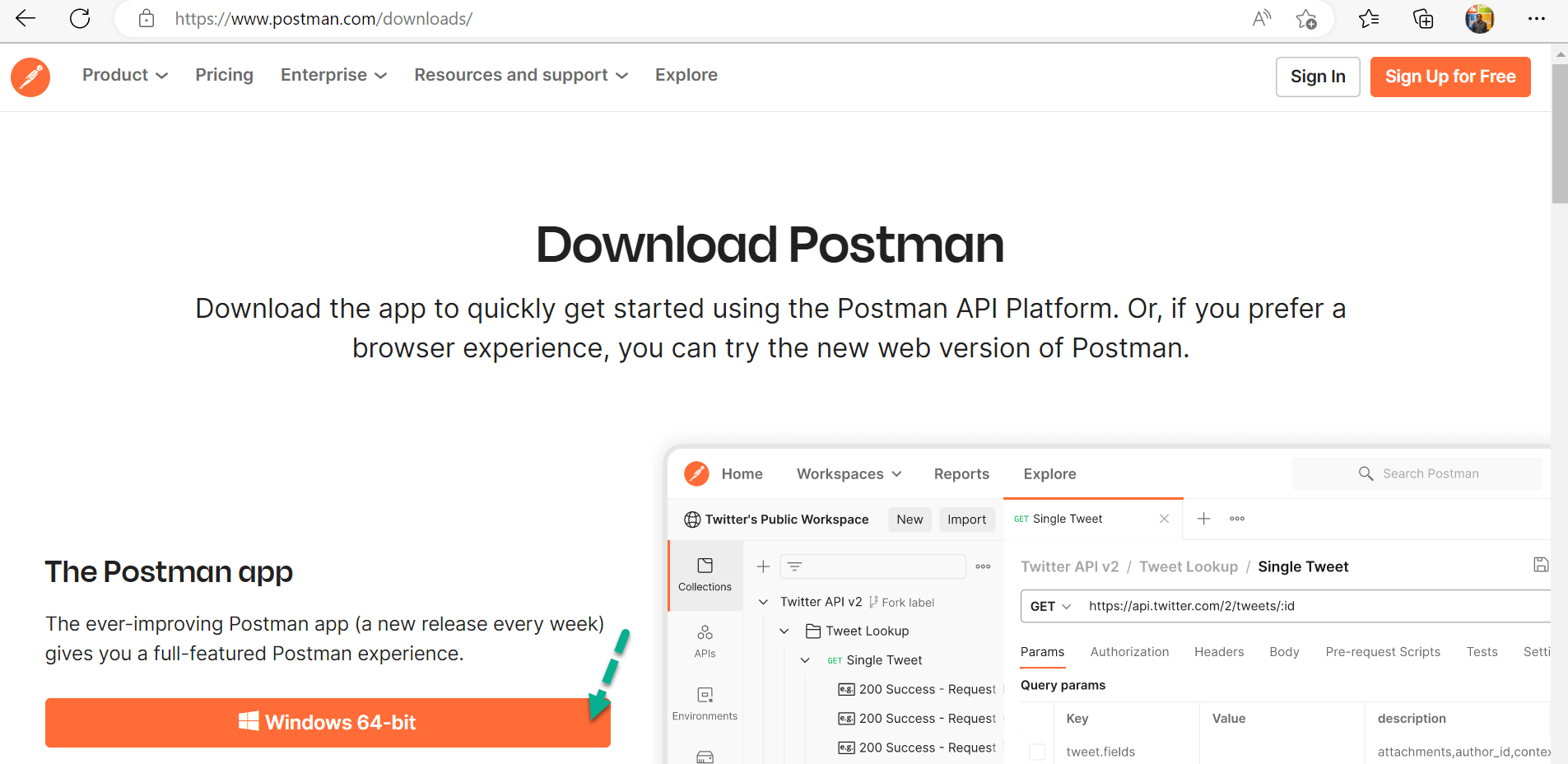The width and height of the screenshot is (1568, 764).
Task: Open the browser Collections icon
Action: point(1423,18)
